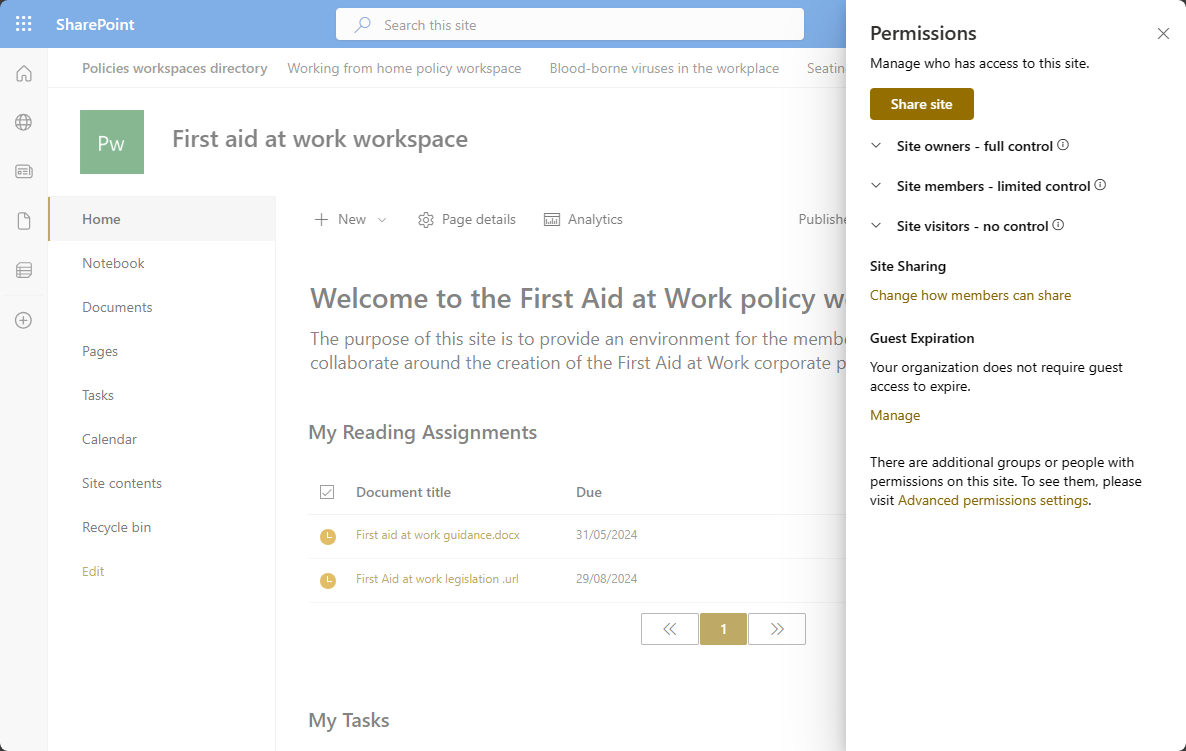Select the Home icon in the left rail
This screenshot has height=751, width=1186.
point(22,72)
